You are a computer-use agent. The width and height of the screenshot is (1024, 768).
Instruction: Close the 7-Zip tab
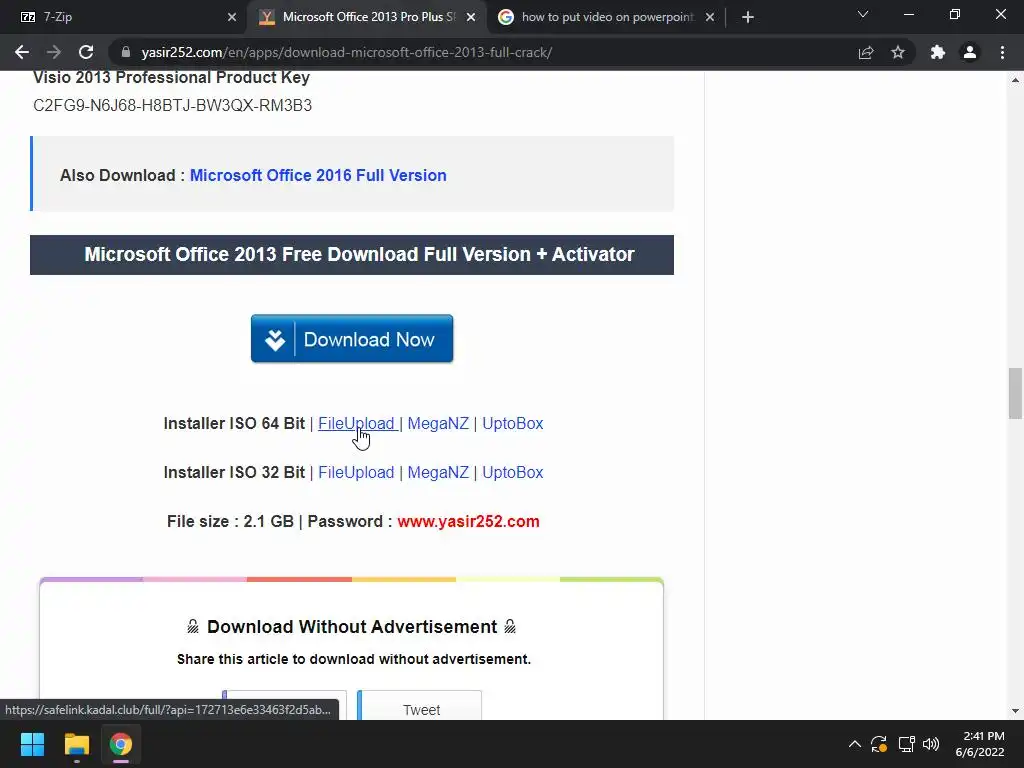231,17
